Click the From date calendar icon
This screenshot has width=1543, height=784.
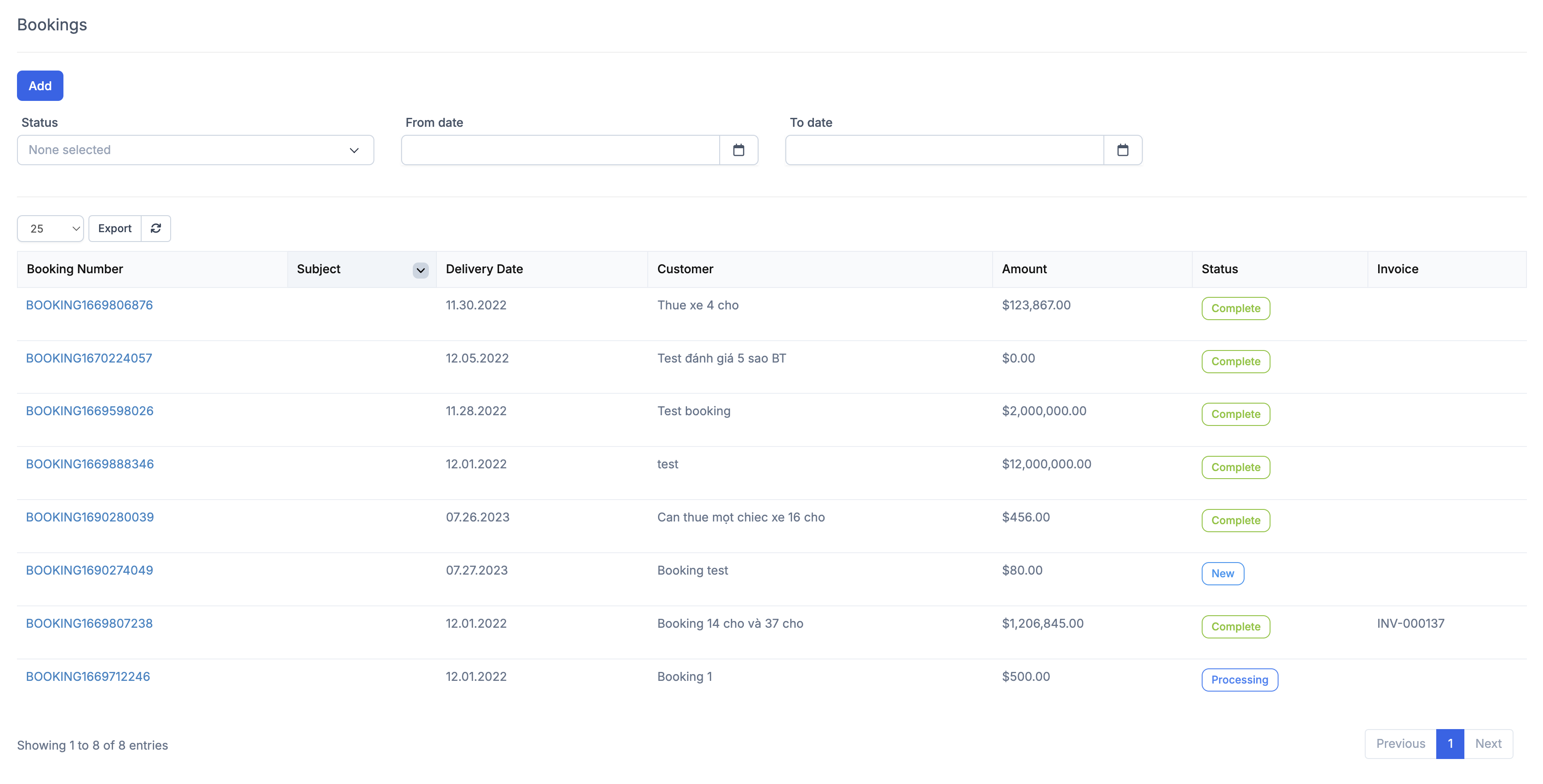pyautogui.click(x=738, y=150)
